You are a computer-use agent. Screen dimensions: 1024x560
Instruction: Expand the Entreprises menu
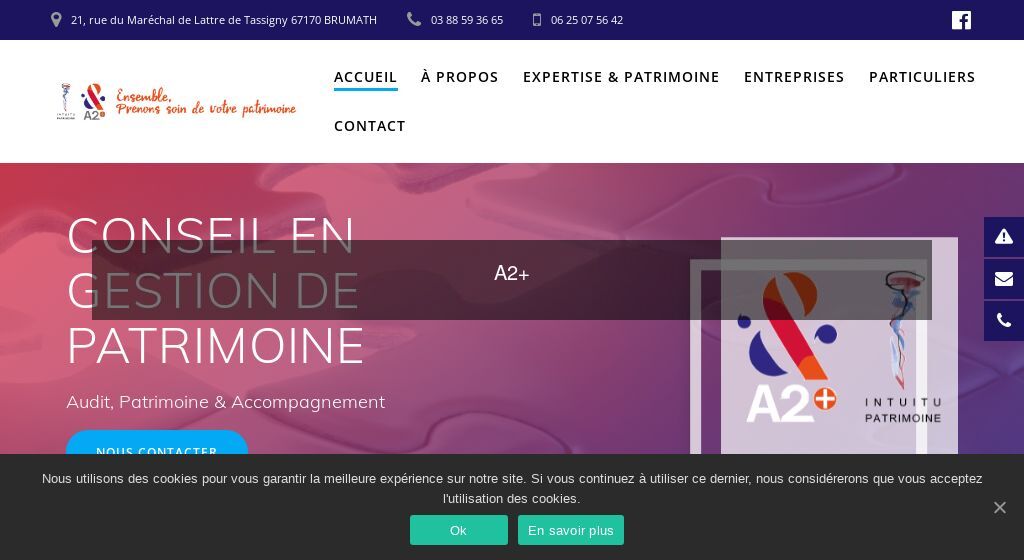click(794, 77)
